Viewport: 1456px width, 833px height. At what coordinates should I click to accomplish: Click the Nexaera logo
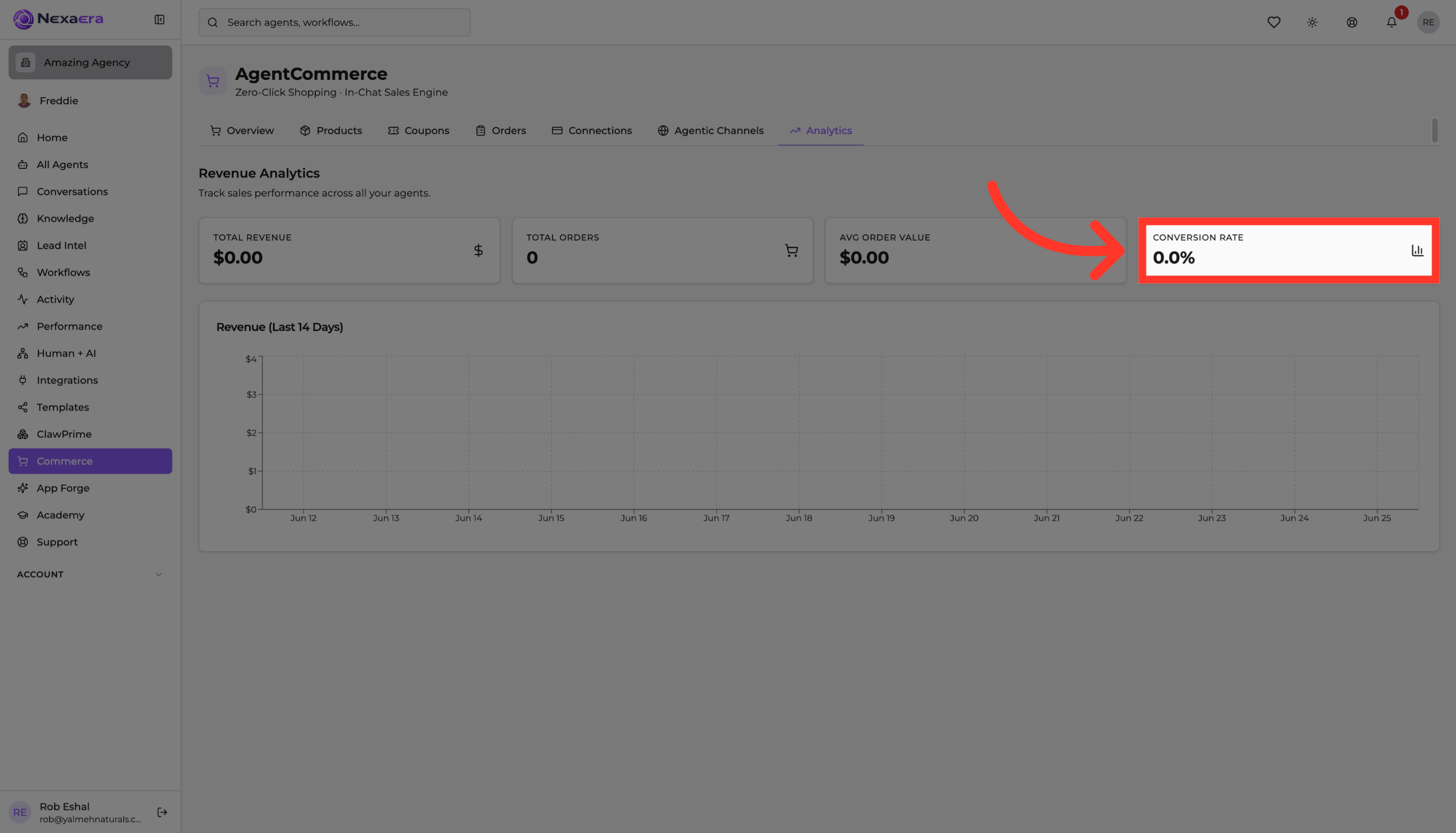[x=58, y=19]
